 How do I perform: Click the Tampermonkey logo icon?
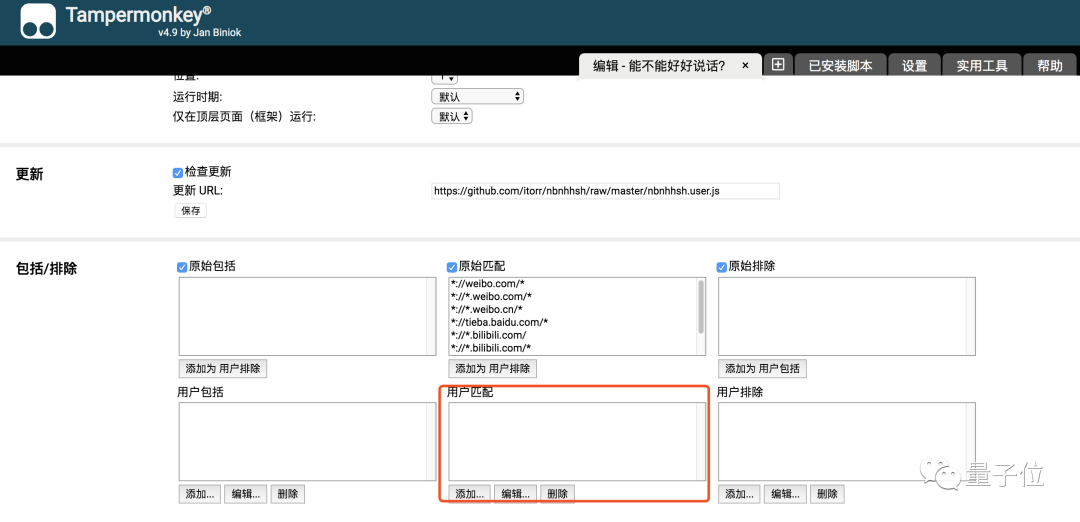pyautogui.click(x=38, y=21)
